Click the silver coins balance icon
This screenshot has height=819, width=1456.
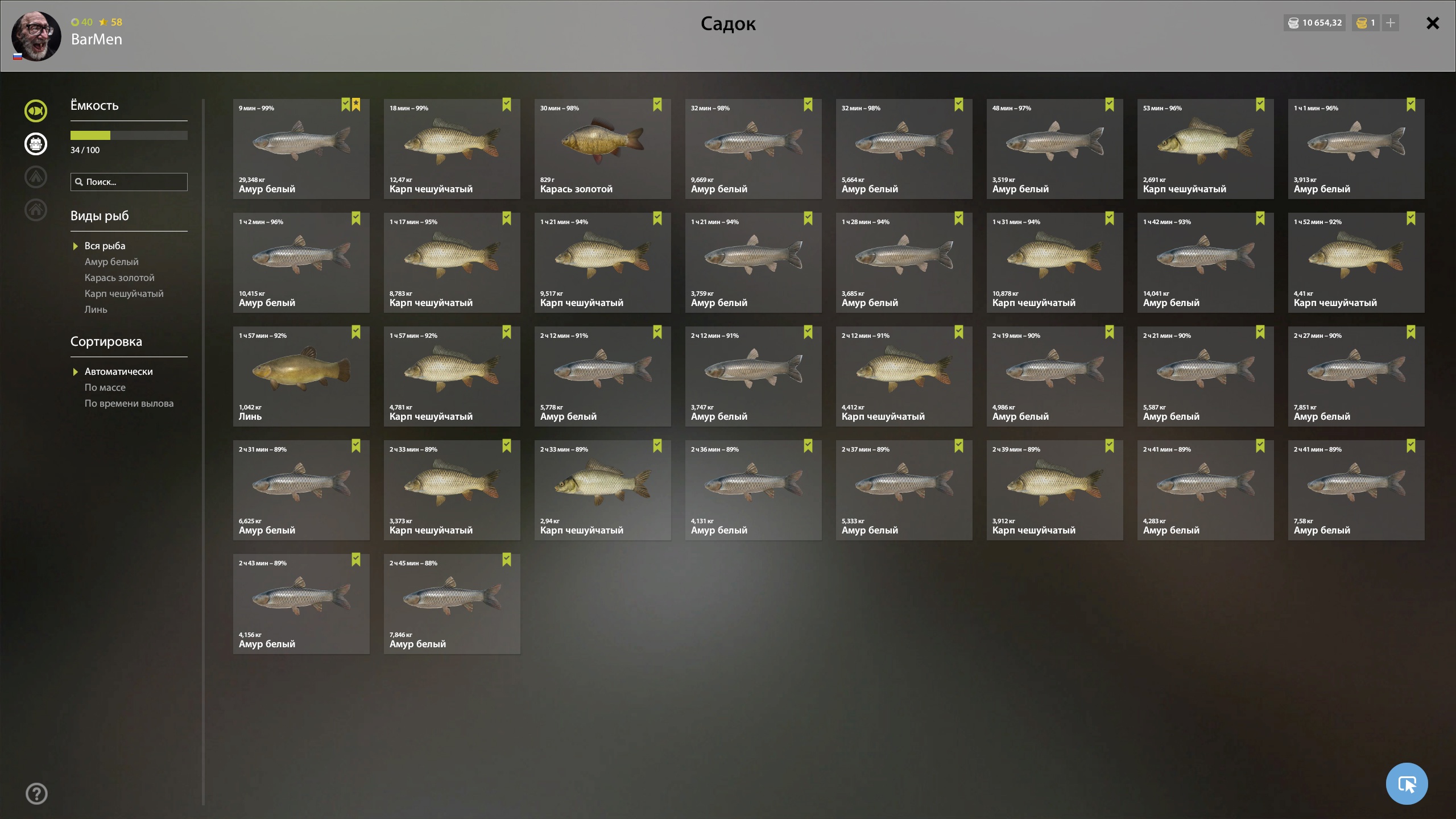(x=1293, y=23)
